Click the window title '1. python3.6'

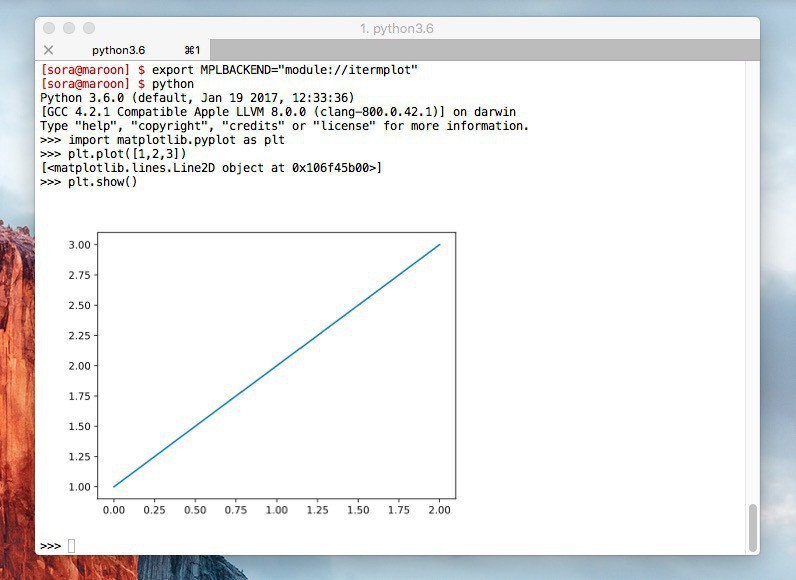click(396, 28)
